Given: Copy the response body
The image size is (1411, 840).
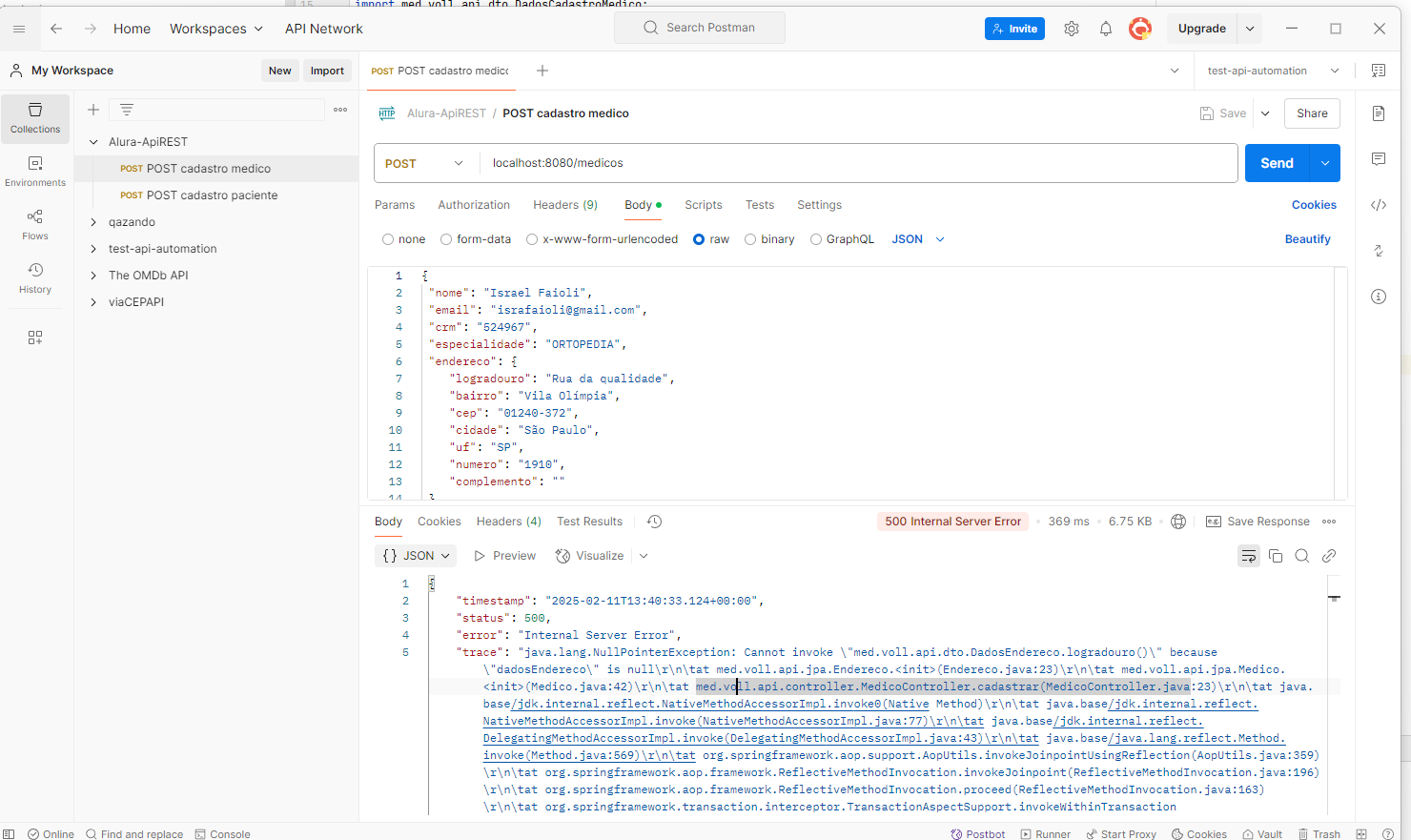Looking at the screenshot, I should click(x=1276, y=556).
